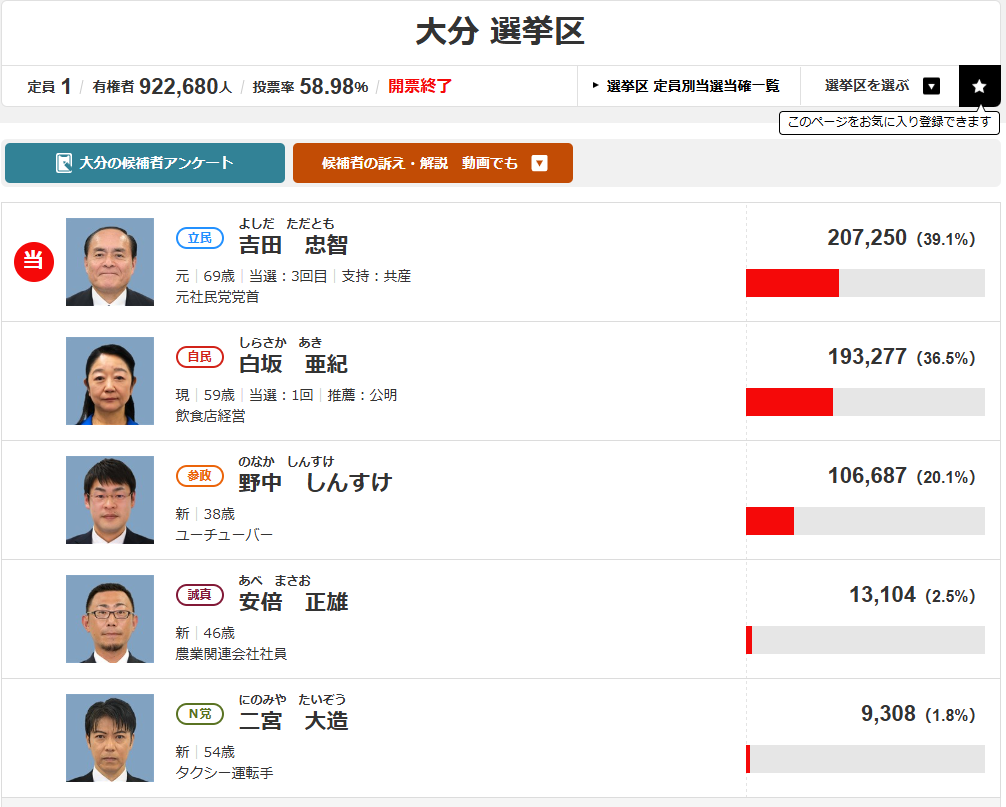This screenshot has width=1006, height=807.
Task: Click the 自民 party badge
Action: 200,357
